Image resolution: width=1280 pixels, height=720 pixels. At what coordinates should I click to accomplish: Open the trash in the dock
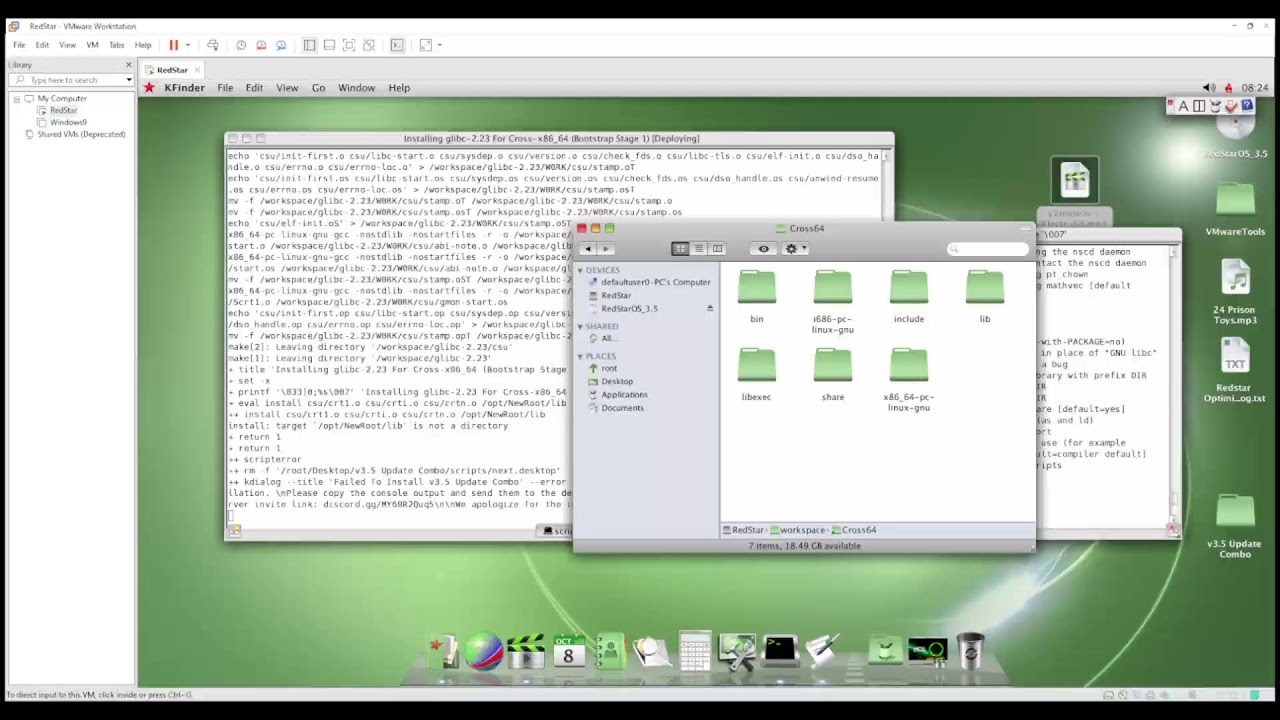coord(970,651)
